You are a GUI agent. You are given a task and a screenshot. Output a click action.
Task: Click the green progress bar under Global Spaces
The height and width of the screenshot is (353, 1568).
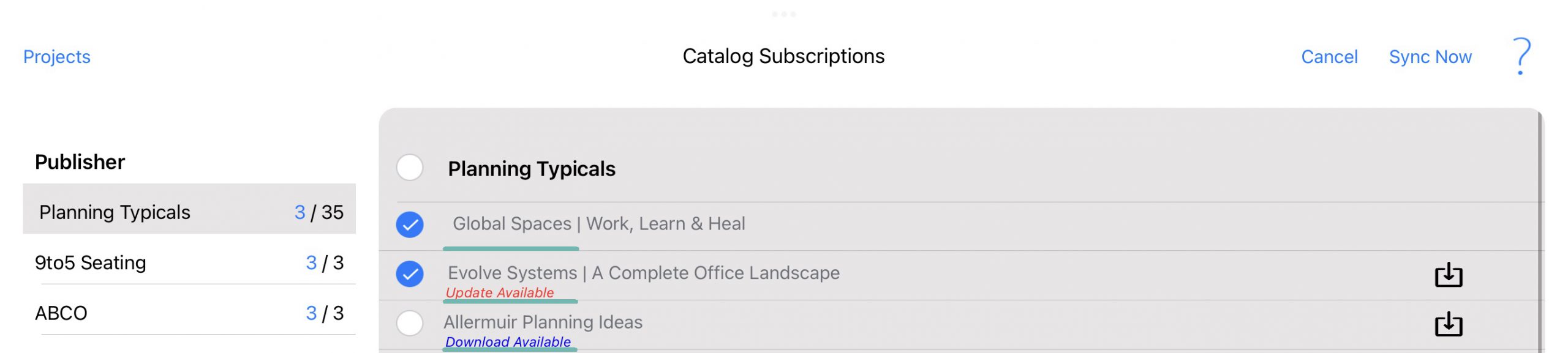(x=511, y=248)
